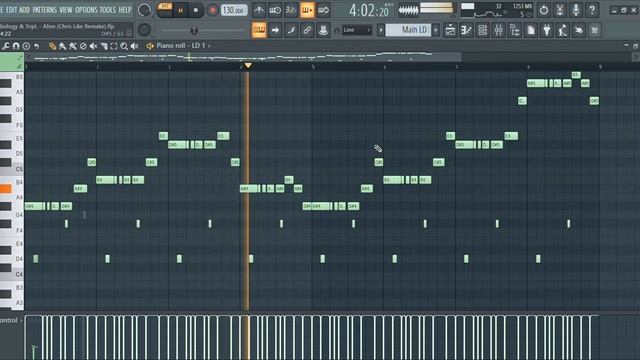The image size is (640, 360).
Task: Open the Main LD pattern selector
Action: [x=408, y=30]
